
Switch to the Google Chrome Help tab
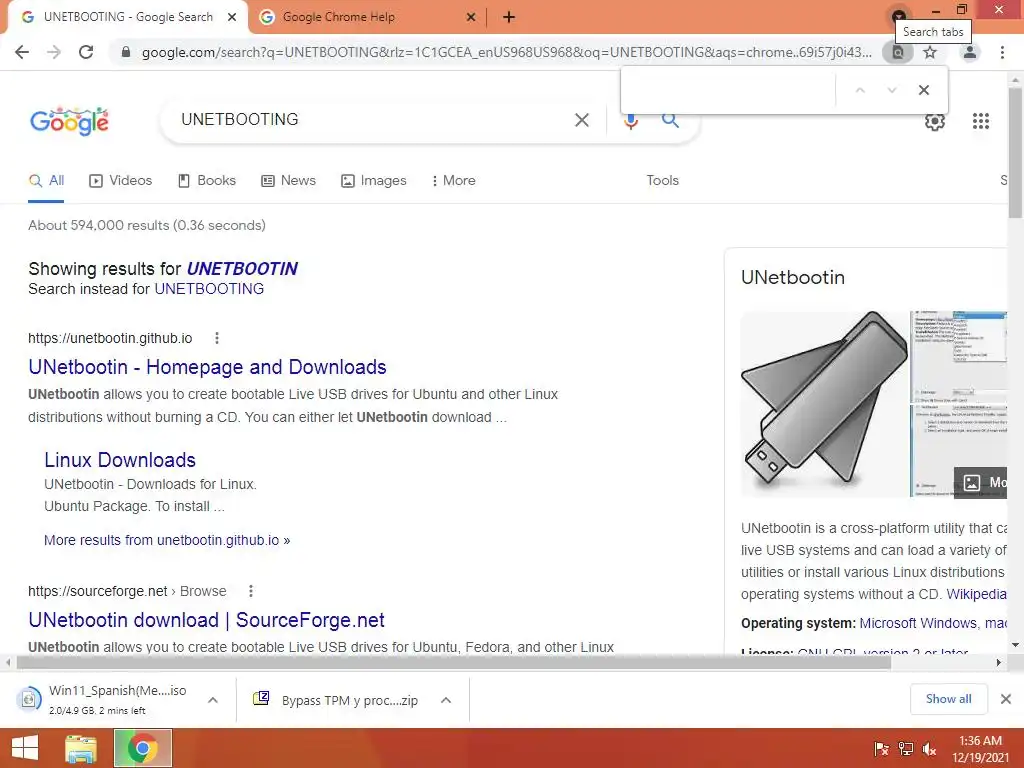coord(368,17)
